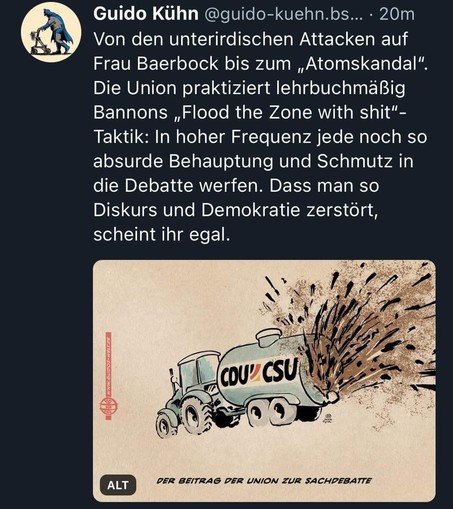This screenshot has height=509, width=453.
Task: Click the small artist signature behind the tanker wheels
Action: click(327, 419)
